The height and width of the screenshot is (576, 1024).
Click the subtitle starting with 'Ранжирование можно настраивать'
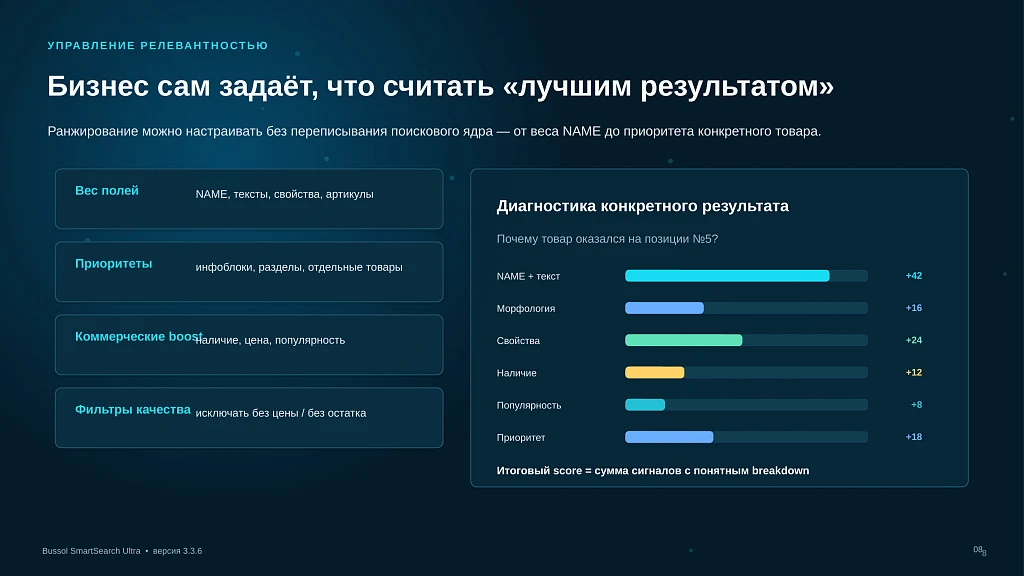click(434, 131)
